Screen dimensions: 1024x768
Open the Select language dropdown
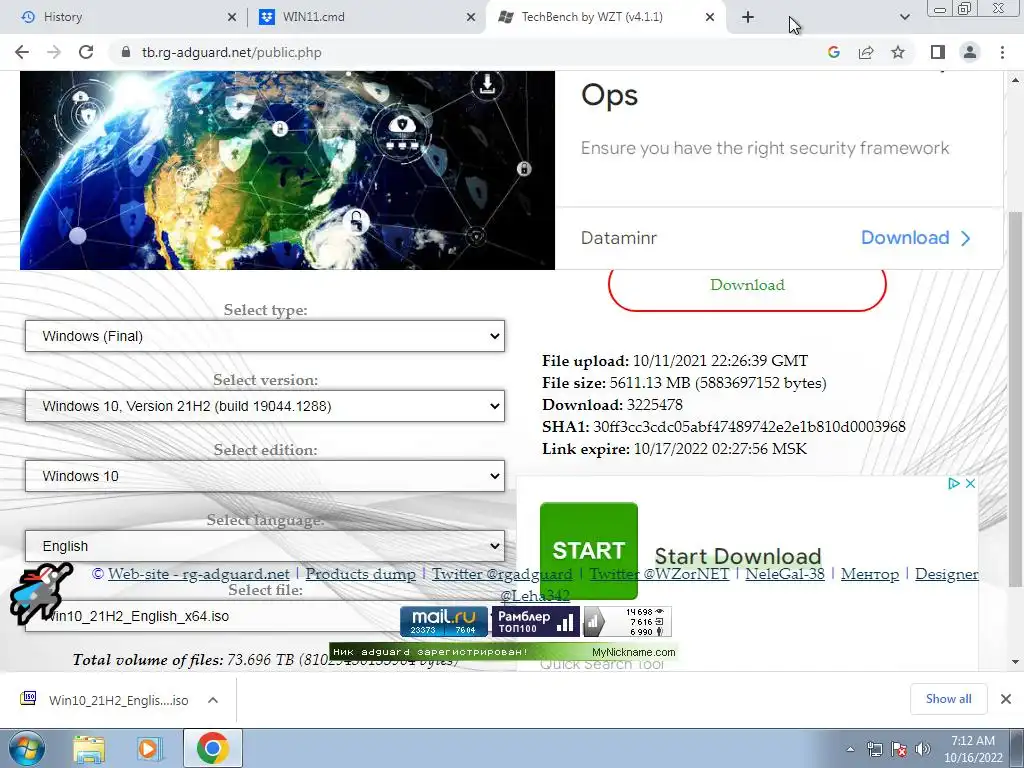point(264,546)
